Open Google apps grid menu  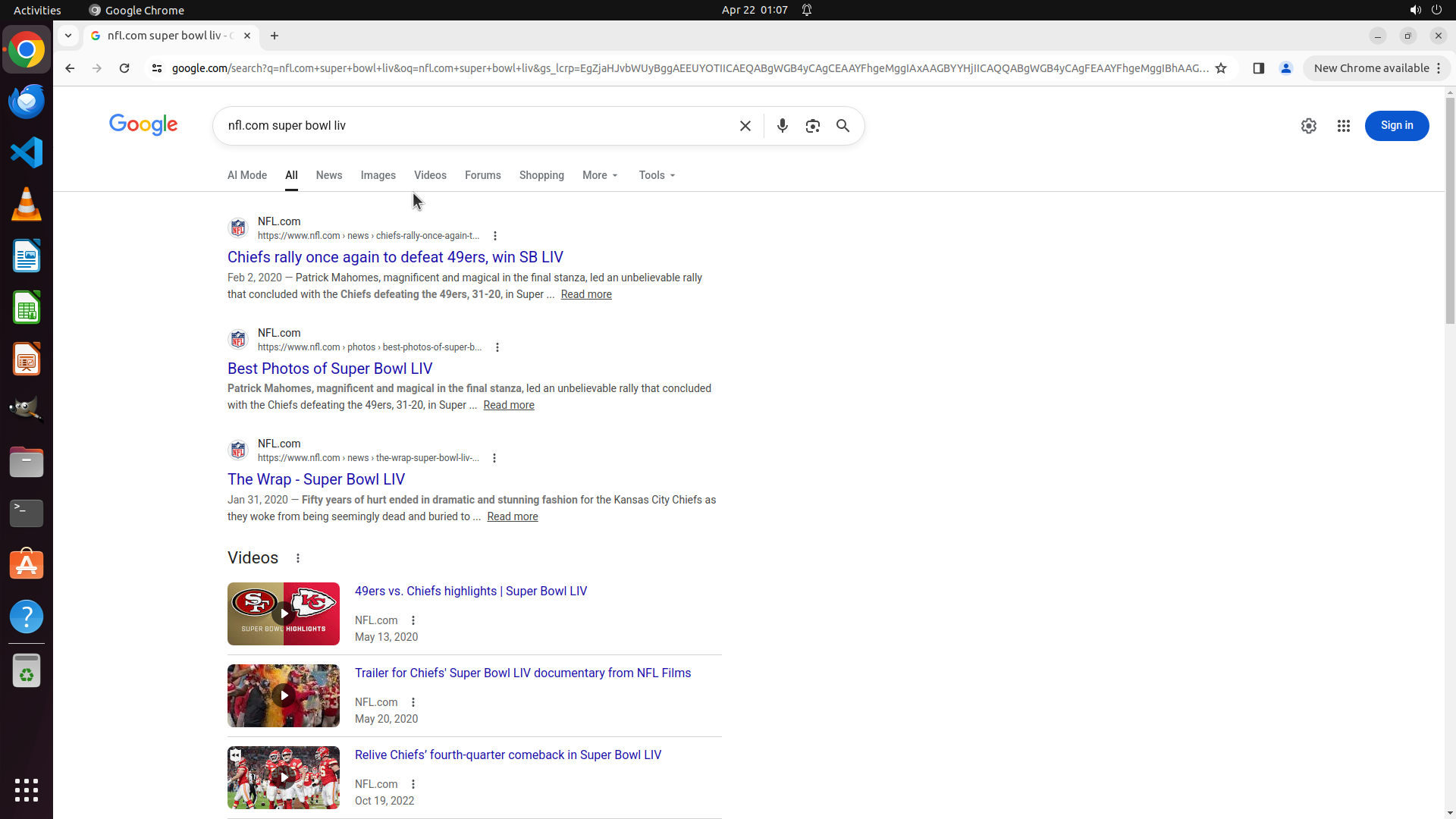[1343, 126]
